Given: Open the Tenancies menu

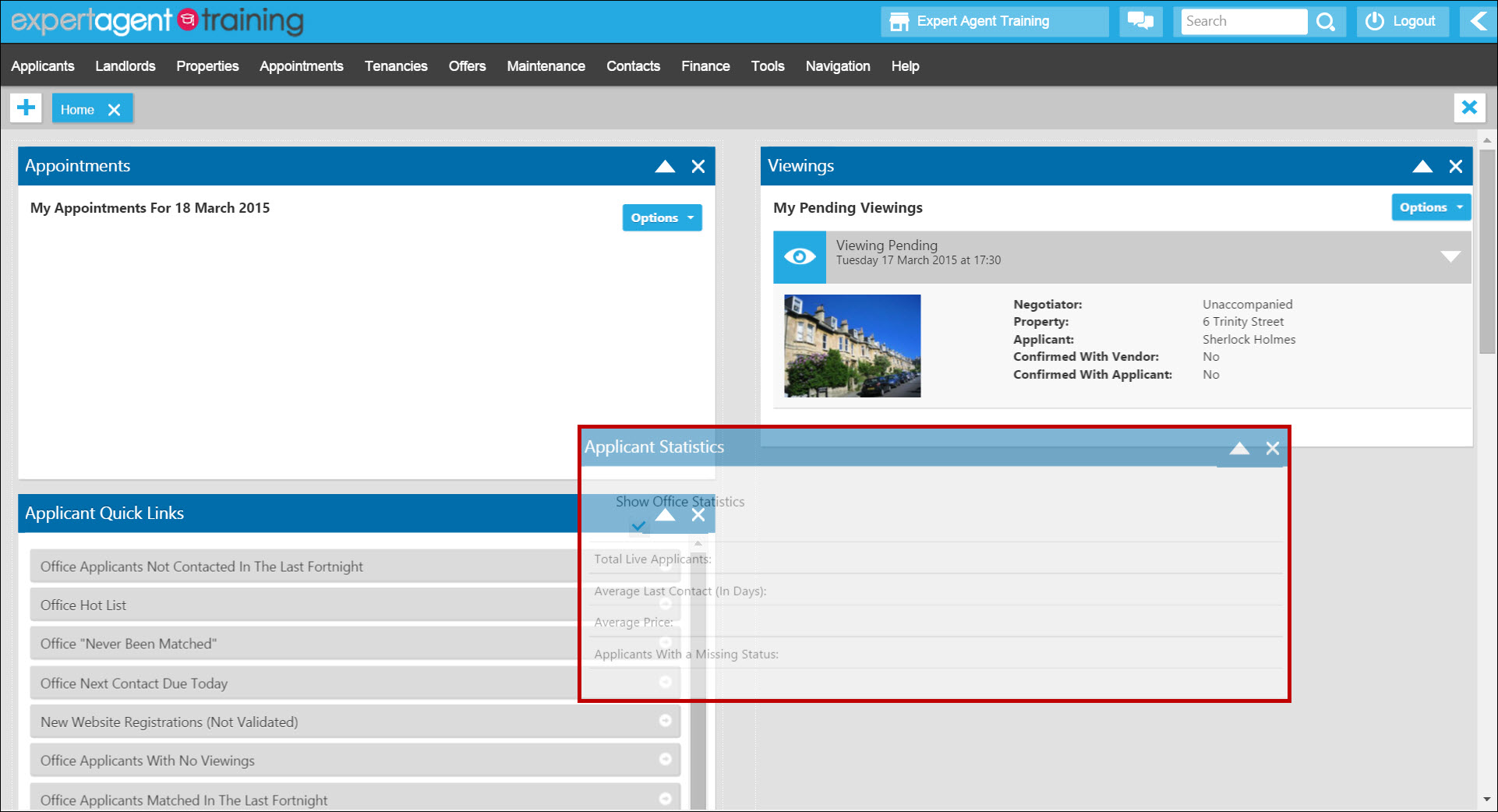Looking at the screenshot, I should (x=396, y=66).
